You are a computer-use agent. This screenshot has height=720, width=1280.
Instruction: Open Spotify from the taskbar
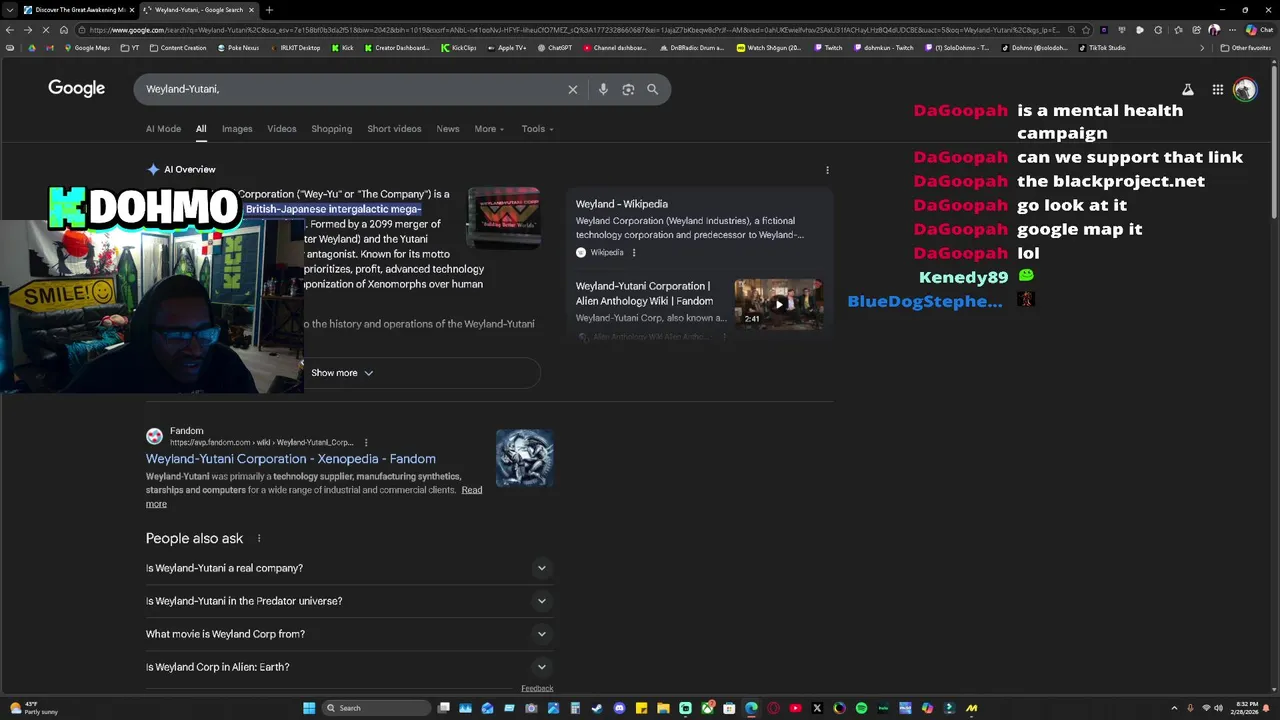click(x=861, y=708)
